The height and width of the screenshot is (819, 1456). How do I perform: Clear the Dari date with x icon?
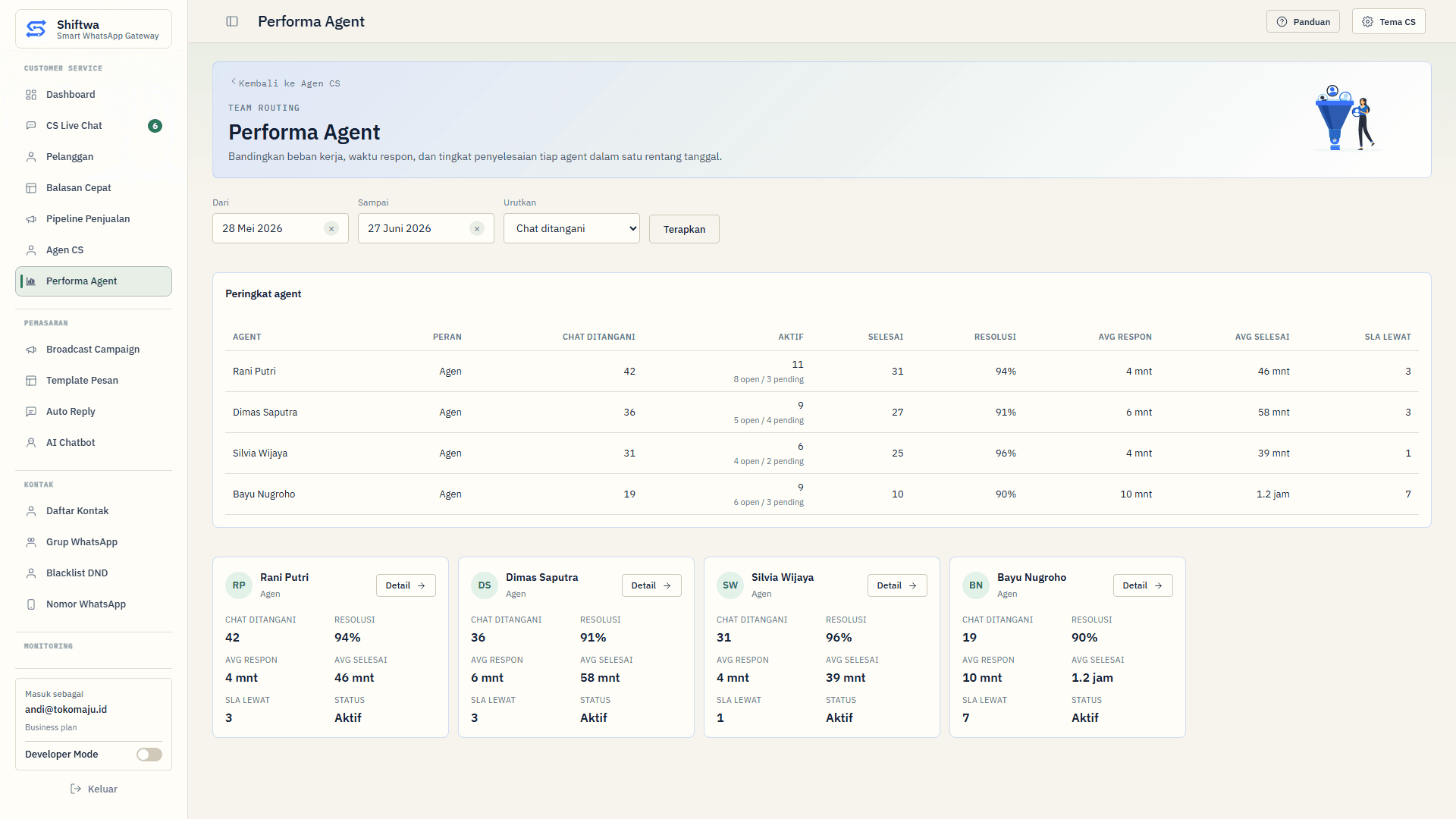tap(331, 228)
